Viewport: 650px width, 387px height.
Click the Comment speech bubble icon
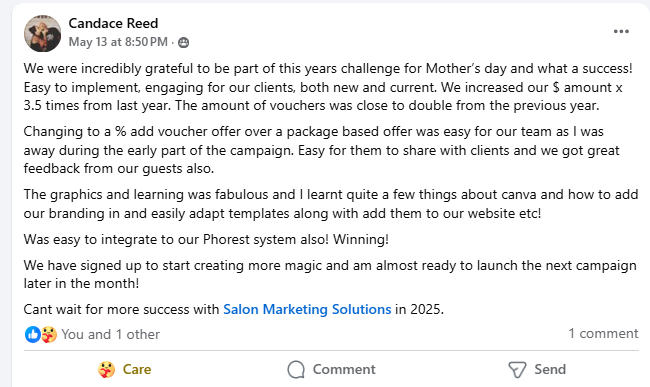[296, 369]
